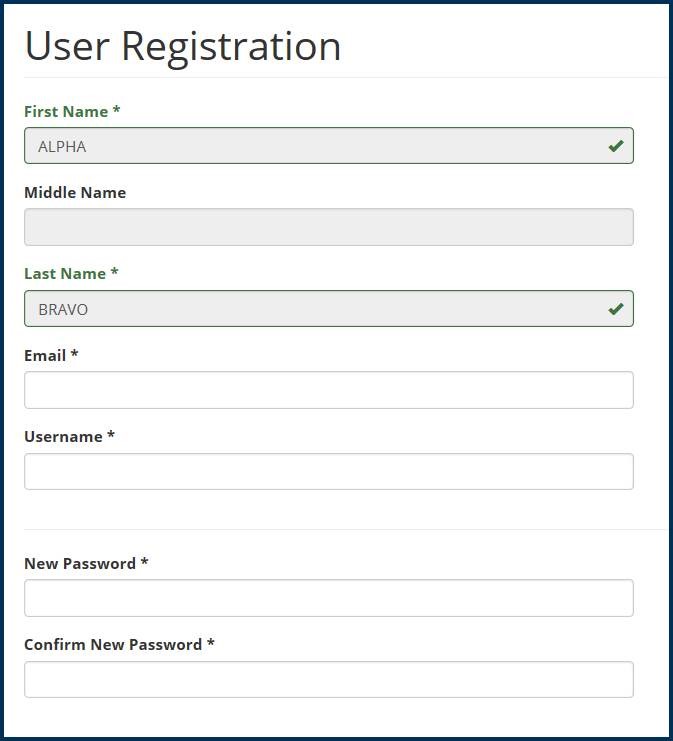The width and height of the screenshot is (673, 741).
Task: Focus the First Name field containing ALPHA
Action: (310, 146)
